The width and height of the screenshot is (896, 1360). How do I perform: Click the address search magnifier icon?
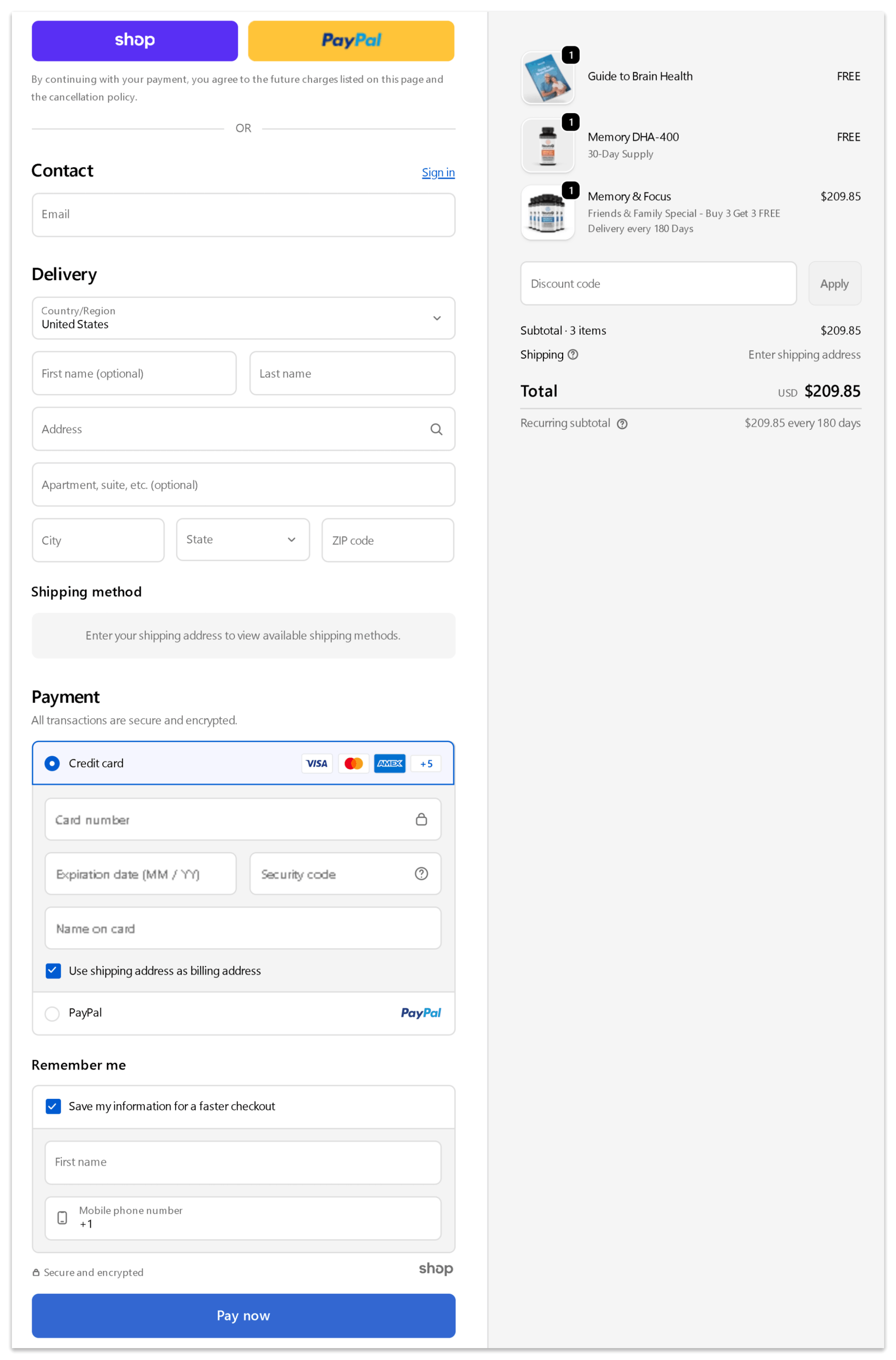click(x=437, y=429)
